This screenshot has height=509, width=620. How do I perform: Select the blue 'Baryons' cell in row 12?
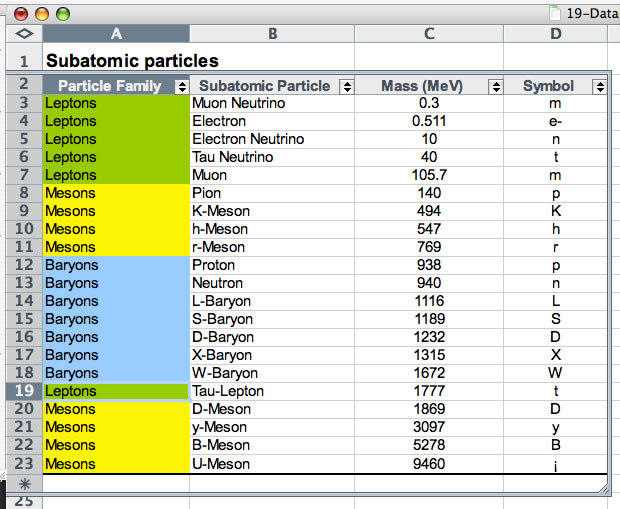click(116, 265)
